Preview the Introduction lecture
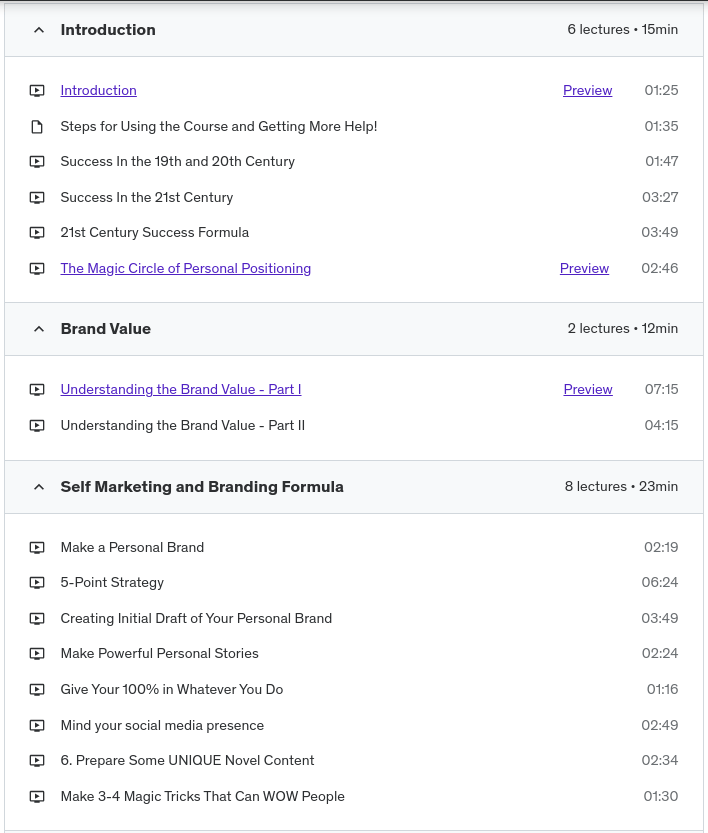The image size is (708, 833). coord(587,91)
